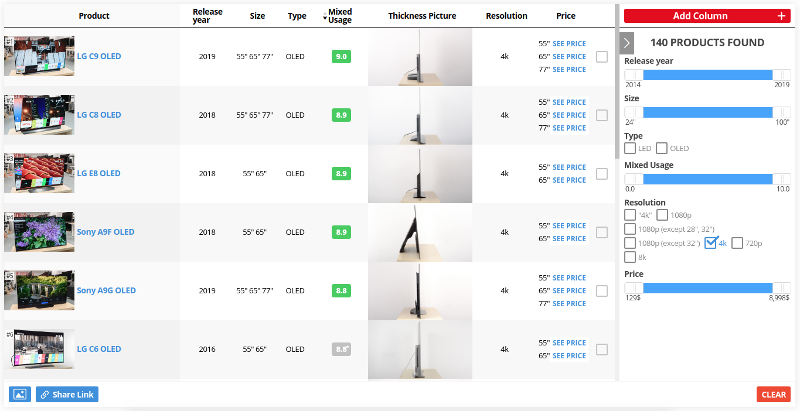The height and width of the screenshot is (411, 800).
Task: Check the 1080p resolution filter
Action: tap(662, 214)
